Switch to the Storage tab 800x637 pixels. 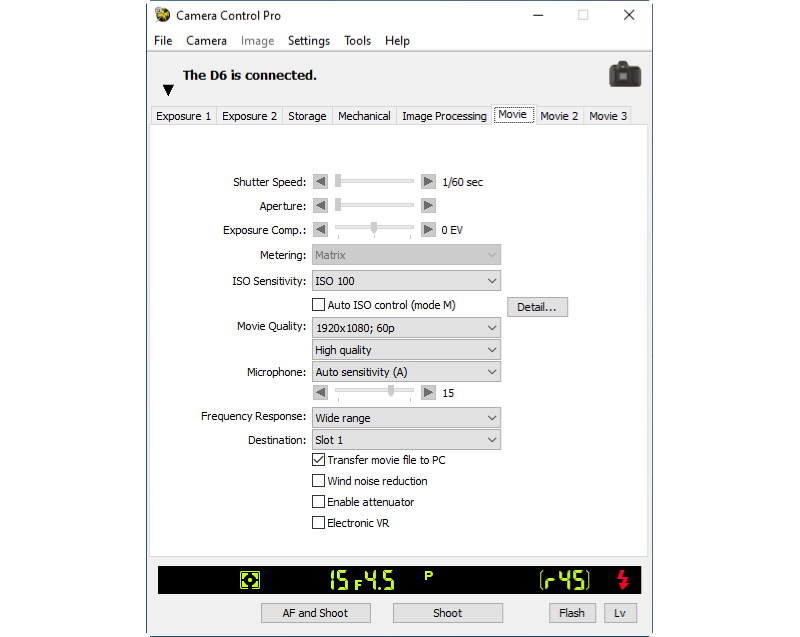(x=307, y=116)
